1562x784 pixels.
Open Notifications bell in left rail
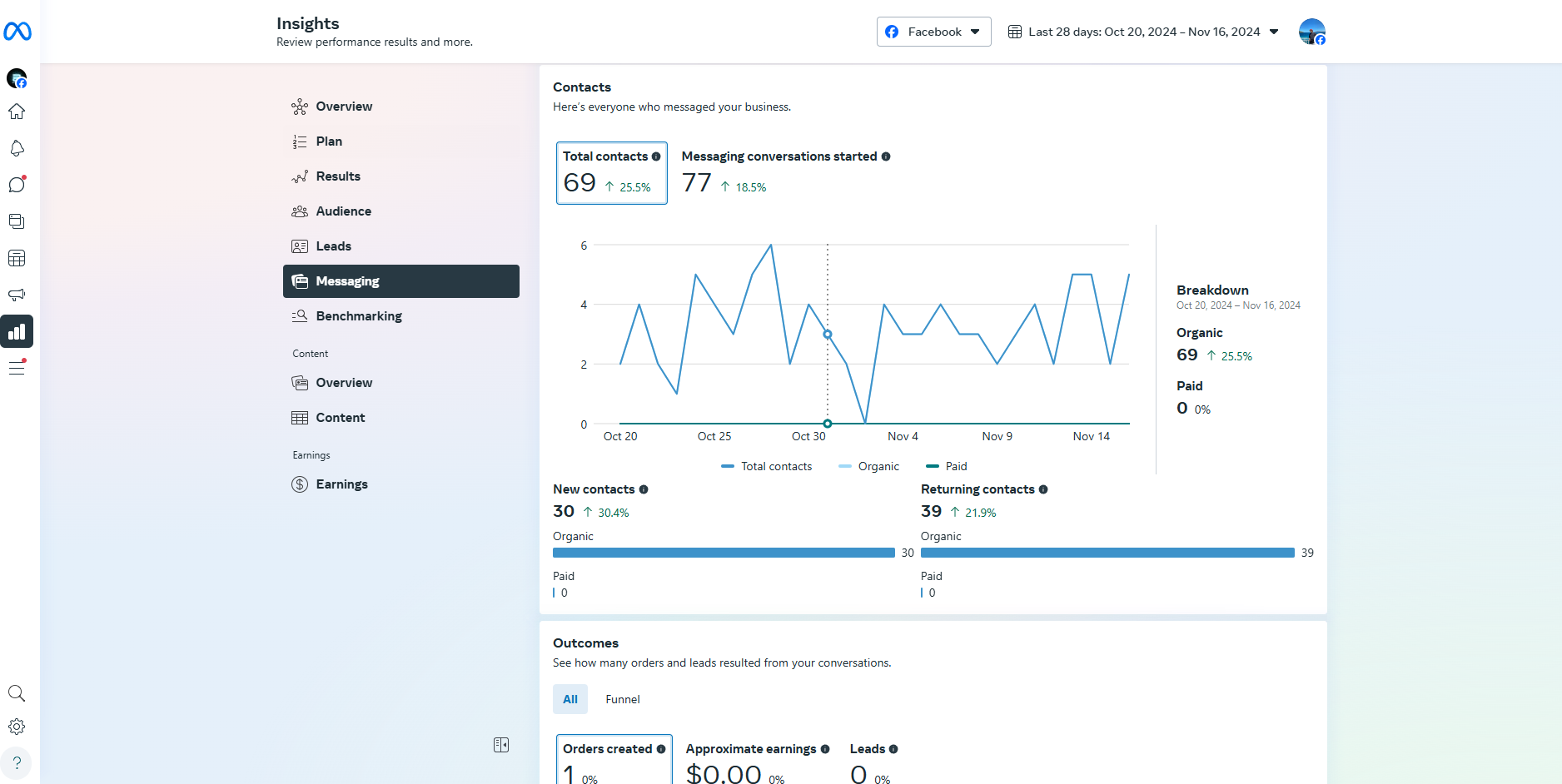17,148
